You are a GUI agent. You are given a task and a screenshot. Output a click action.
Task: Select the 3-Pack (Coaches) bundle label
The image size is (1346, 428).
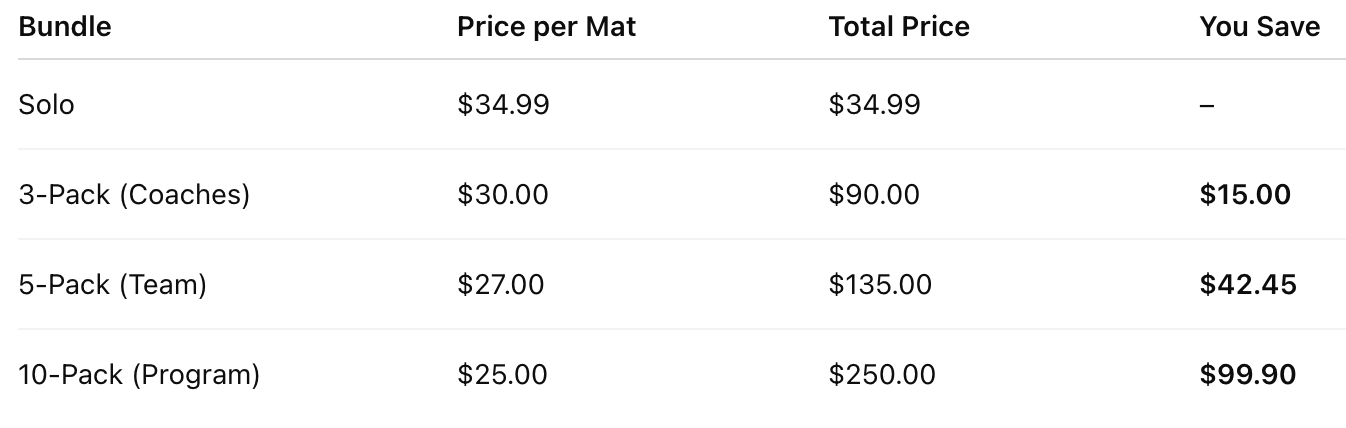(x=134, y=194)
